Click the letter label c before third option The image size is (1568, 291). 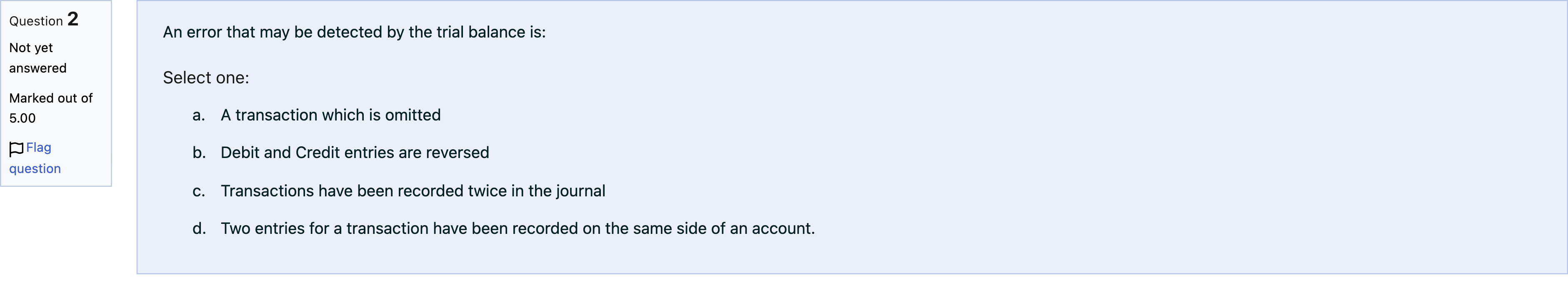[x=198, y=191]
